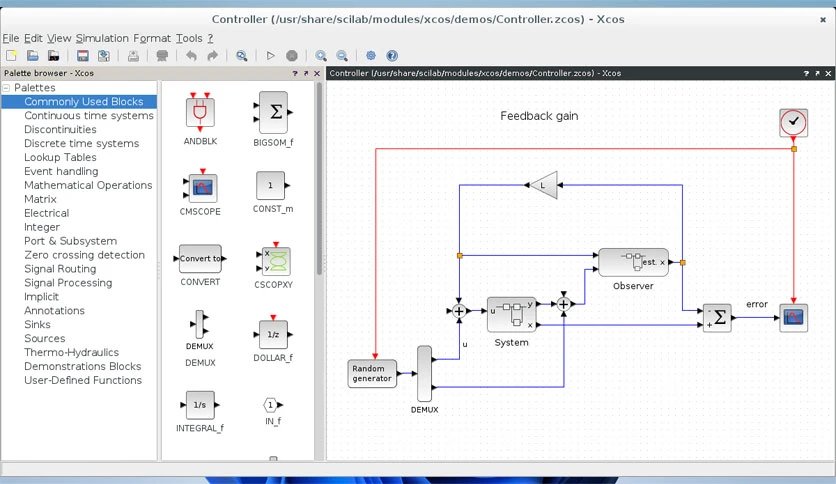Image resolution: width=836 pixels, height=484 pixels.
Task: Click the print toolbar icon
Action: pyautogui.click(x=133, y=55)
